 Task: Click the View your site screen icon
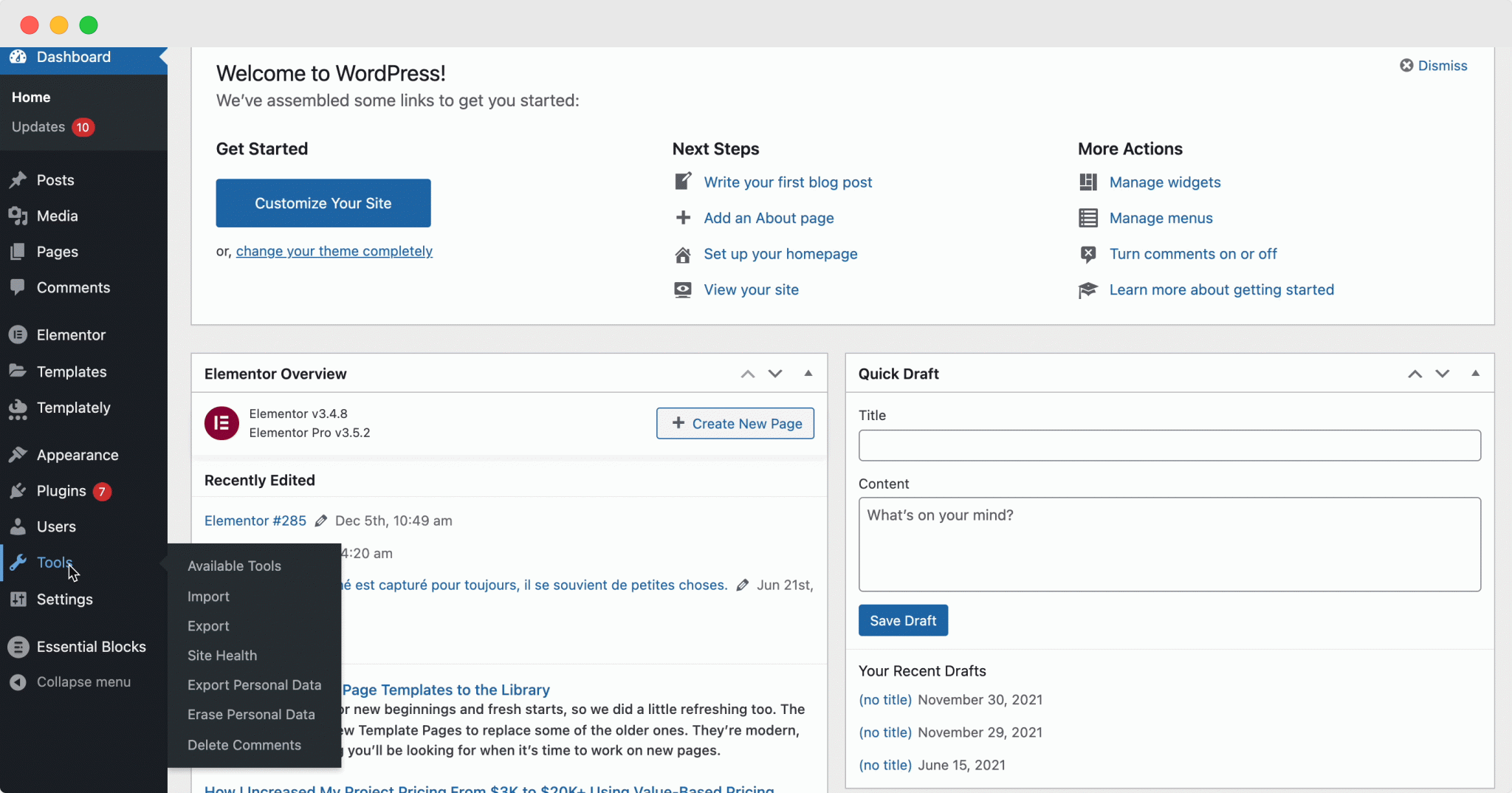(x=683, y=289)
